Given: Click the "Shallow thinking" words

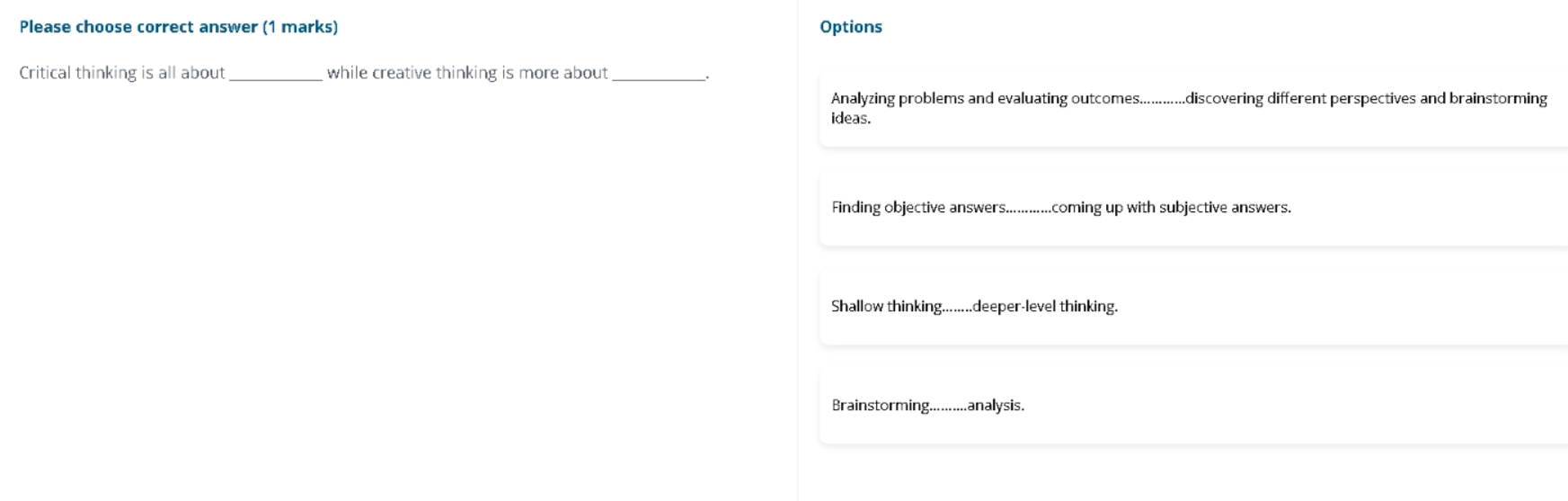Looking at the screenshot, I should 886,306.
